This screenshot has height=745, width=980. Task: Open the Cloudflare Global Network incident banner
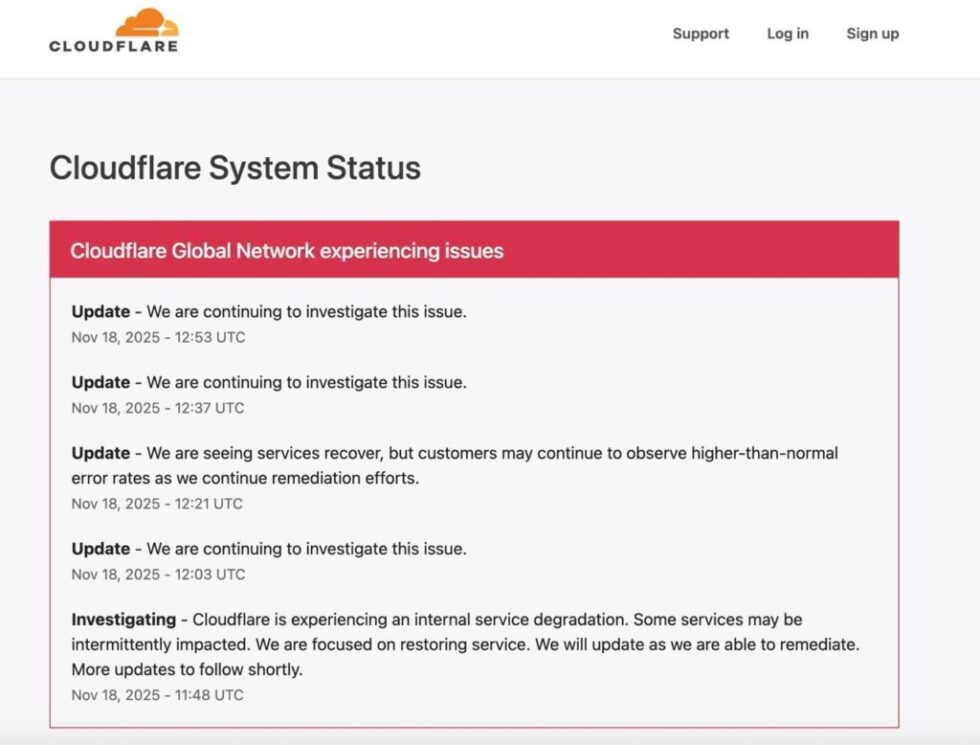point(289,251)
